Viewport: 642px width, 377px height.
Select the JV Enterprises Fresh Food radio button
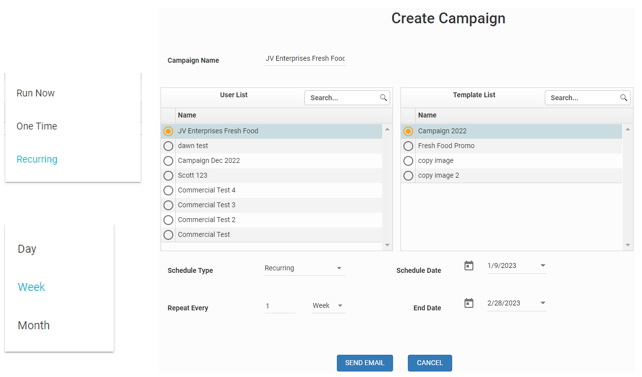168,131
